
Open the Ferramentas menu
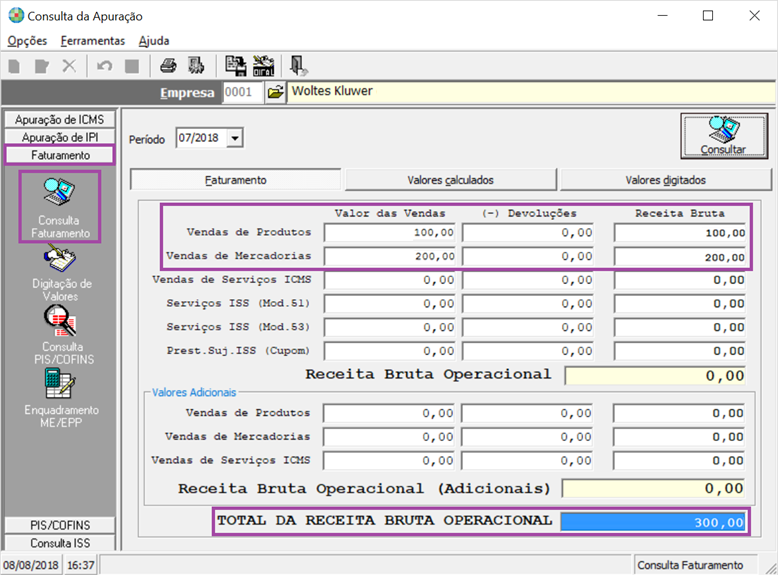pyautogui.click(x=92, y=41)
